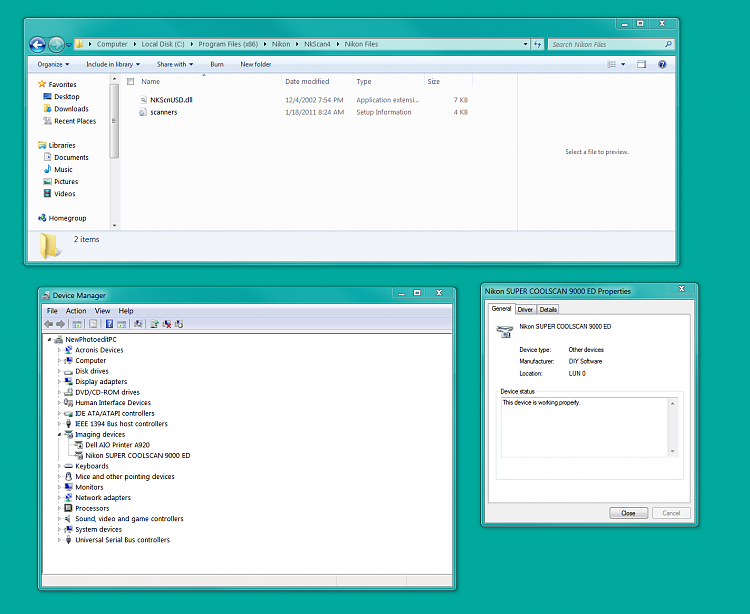Viewport: 750px width, 614px height.
Task: Select the Processors device category
Action: tap(92, 508)
